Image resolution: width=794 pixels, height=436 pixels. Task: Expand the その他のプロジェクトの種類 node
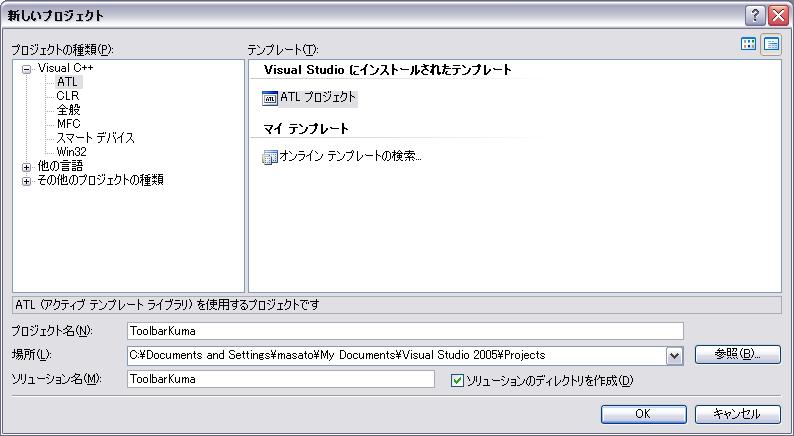point(27,181)
